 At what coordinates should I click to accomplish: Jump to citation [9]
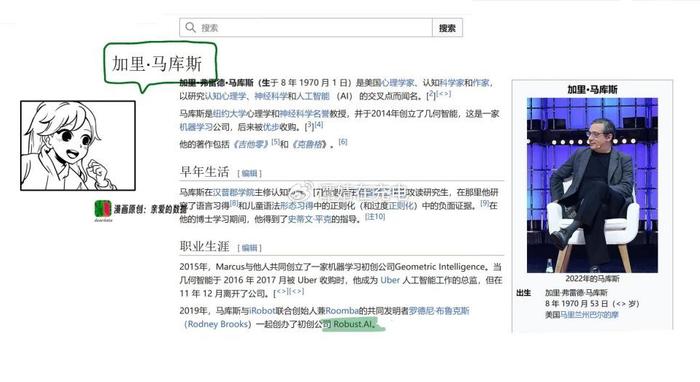coord(485,203)
